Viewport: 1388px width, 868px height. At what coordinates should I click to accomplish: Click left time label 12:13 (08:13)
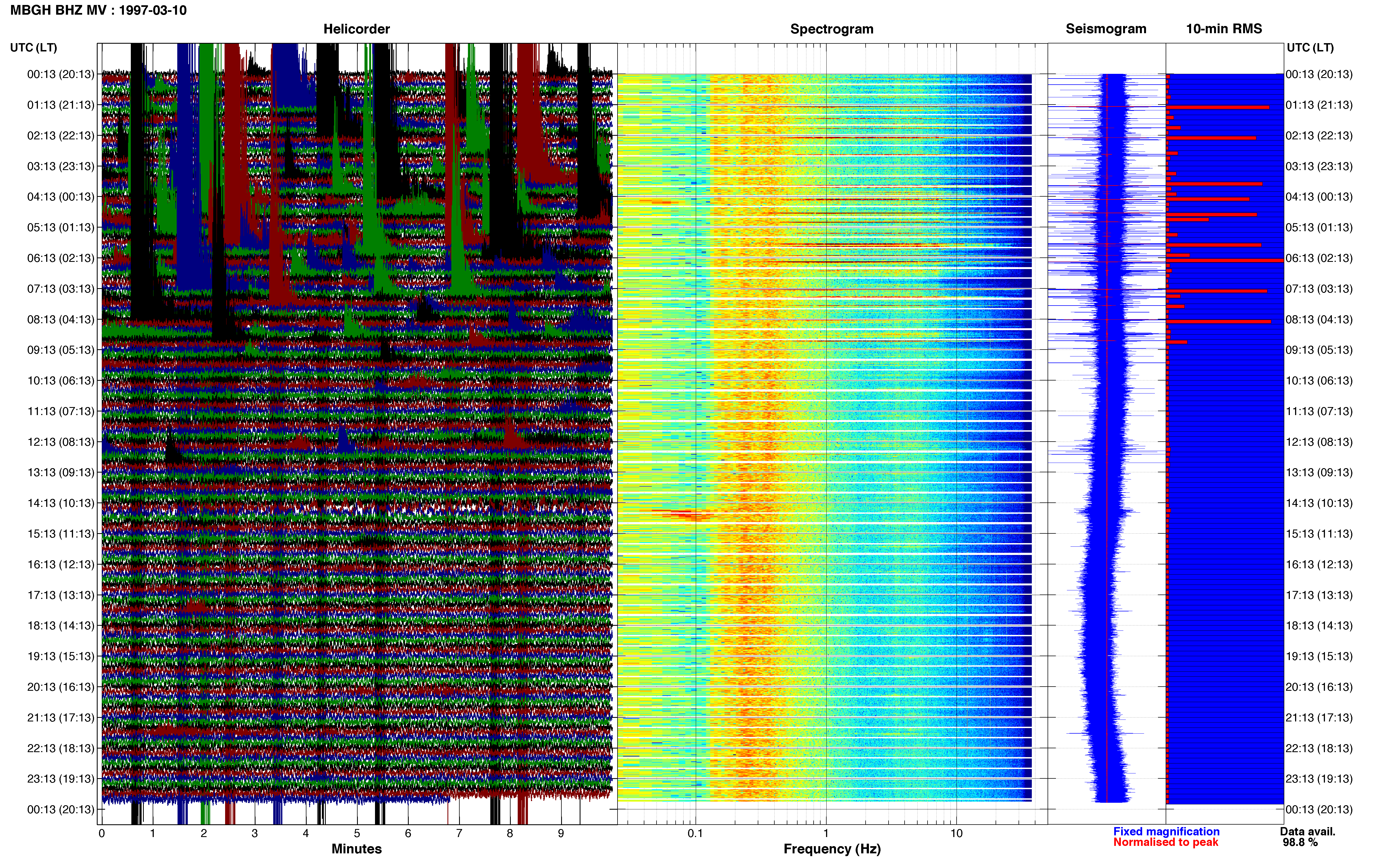[x=61, y=442]
